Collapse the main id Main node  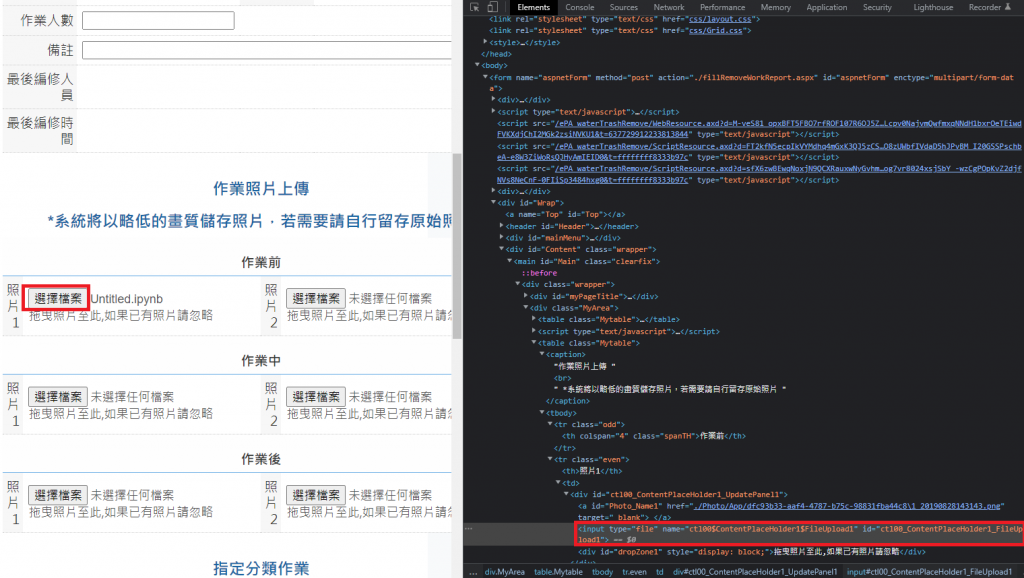[509, 261]
